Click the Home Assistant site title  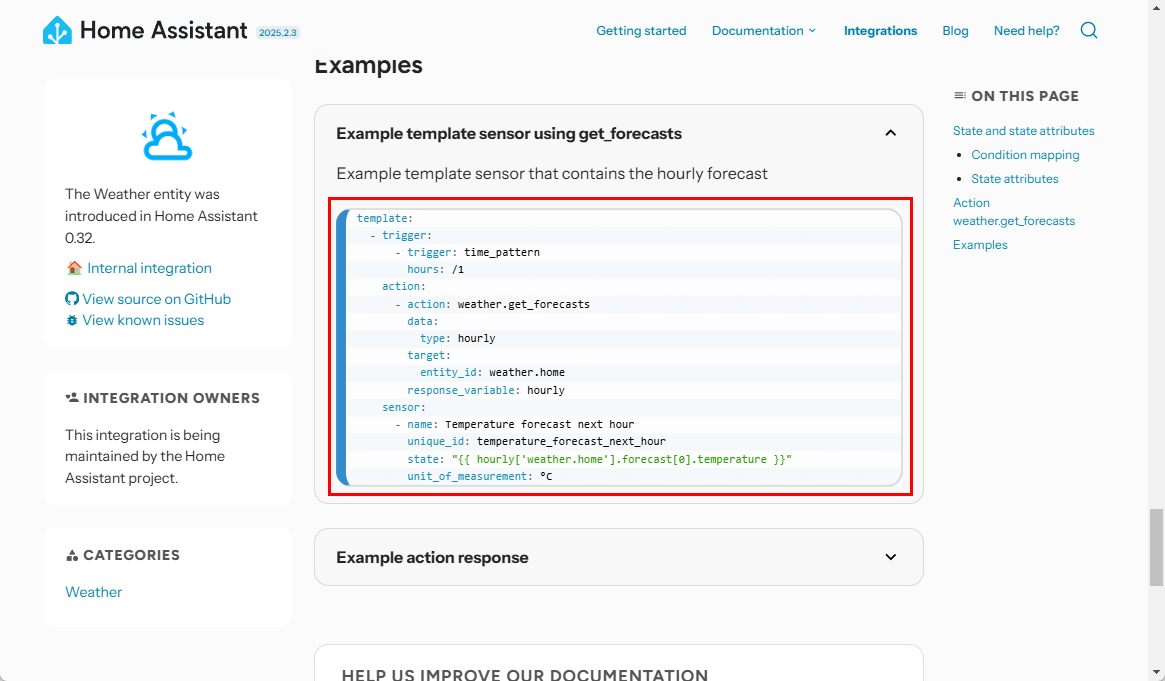pos(163,30)
